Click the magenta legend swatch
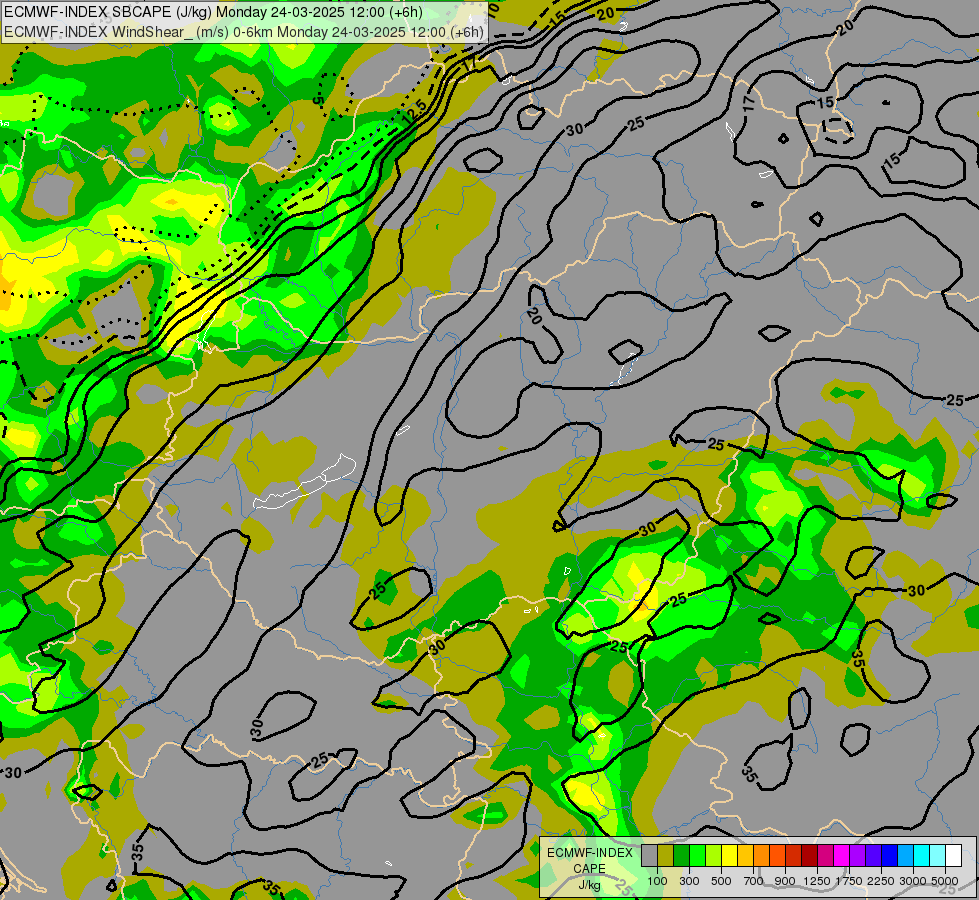Viewport: 979px width, 900px height. (842, 856)
